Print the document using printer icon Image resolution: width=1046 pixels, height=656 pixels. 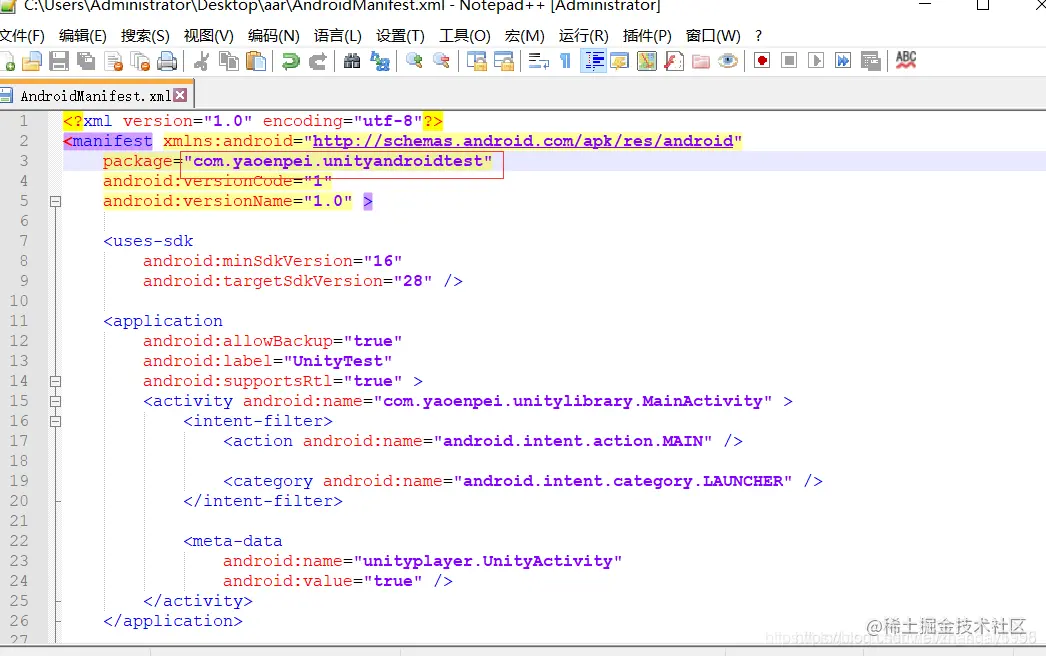tap(167, 61)
